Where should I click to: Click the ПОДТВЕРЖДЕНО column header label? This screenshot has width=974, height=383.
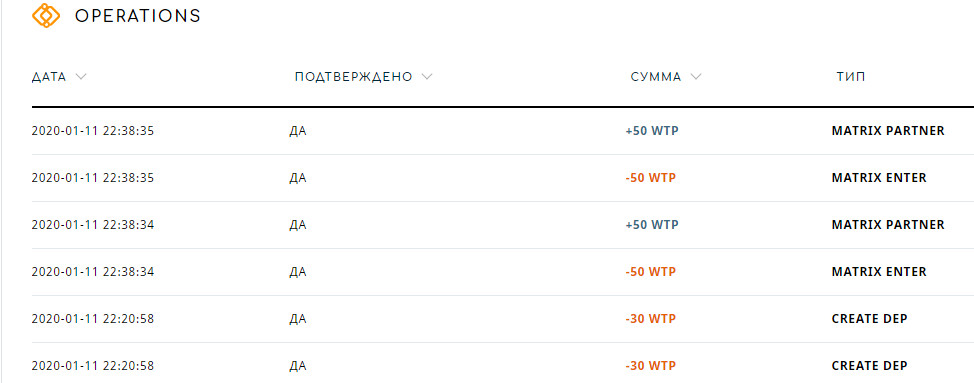(353, 77)
